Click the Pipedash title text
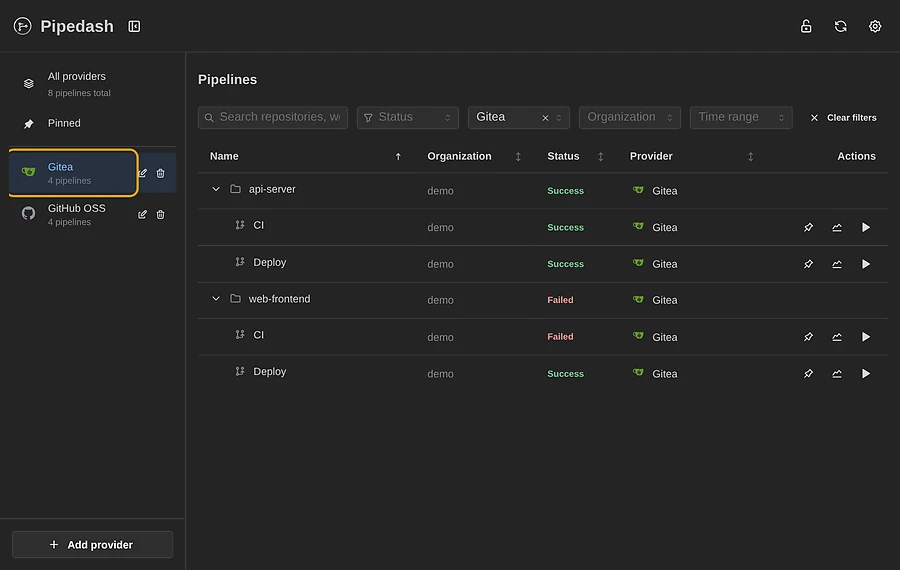This screenshot has width=900, height=570. point(77,26)
